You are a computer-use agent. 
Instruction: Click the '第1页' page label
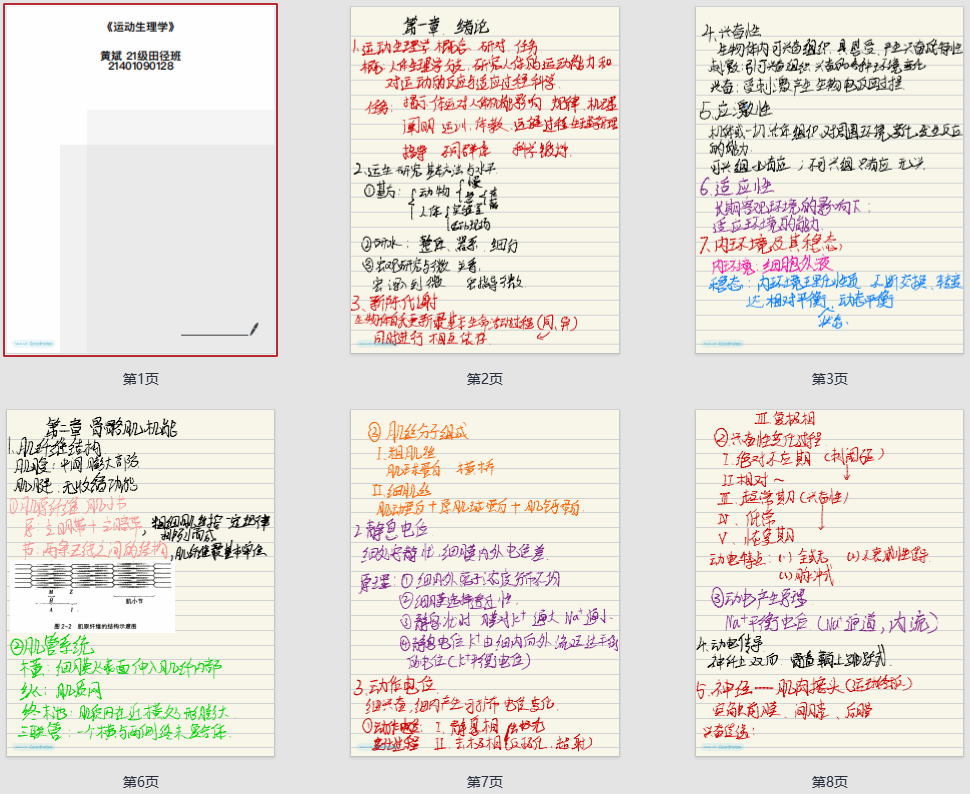[x=140, y=379]
